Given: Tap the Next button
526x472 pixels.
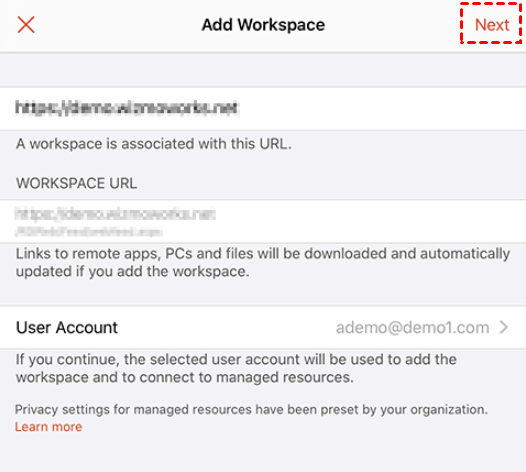Looking at the screenshot, I should pyautogui.click(x=492, y=25).
